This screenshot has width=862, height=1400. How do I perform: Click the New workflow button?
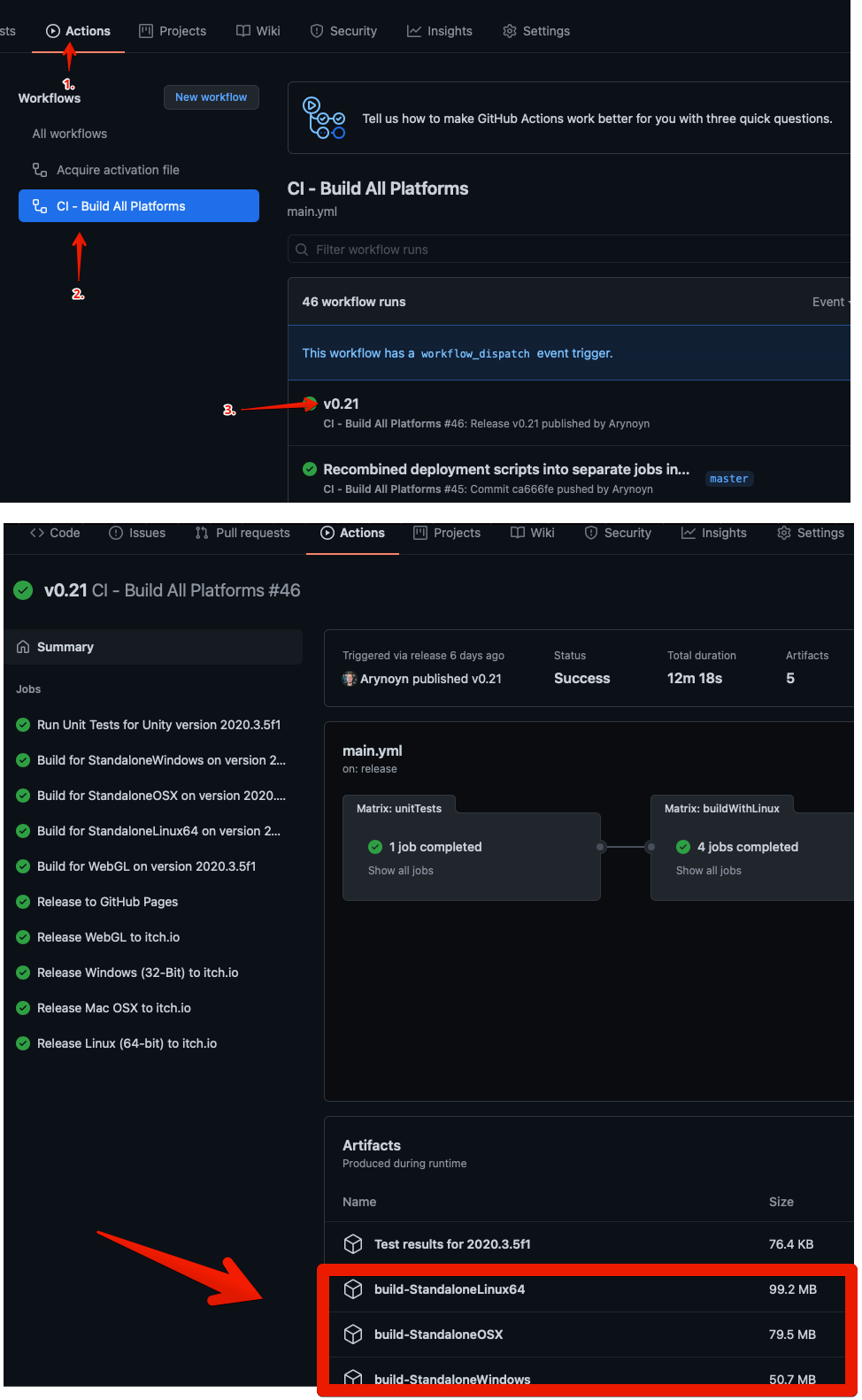[x=212, y=97]
